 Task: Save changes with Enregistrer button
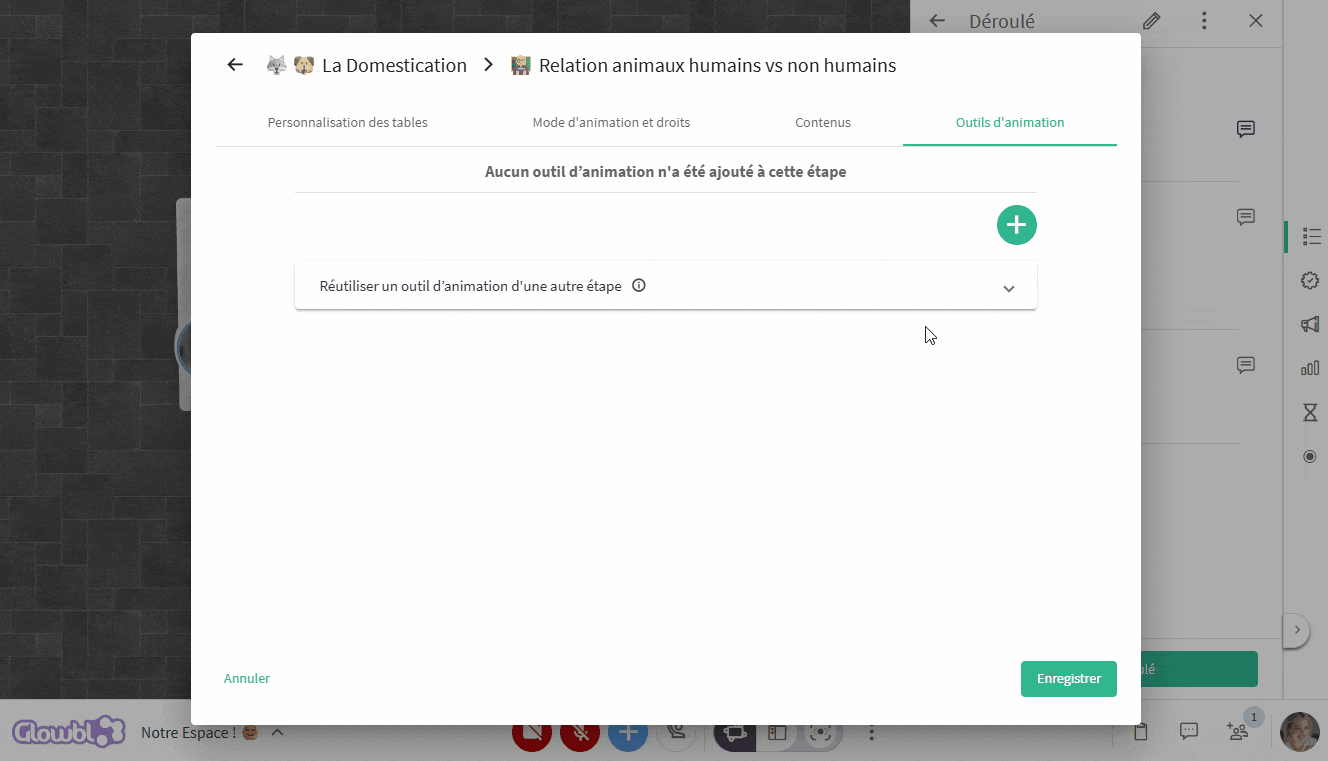click(1069, 678)
